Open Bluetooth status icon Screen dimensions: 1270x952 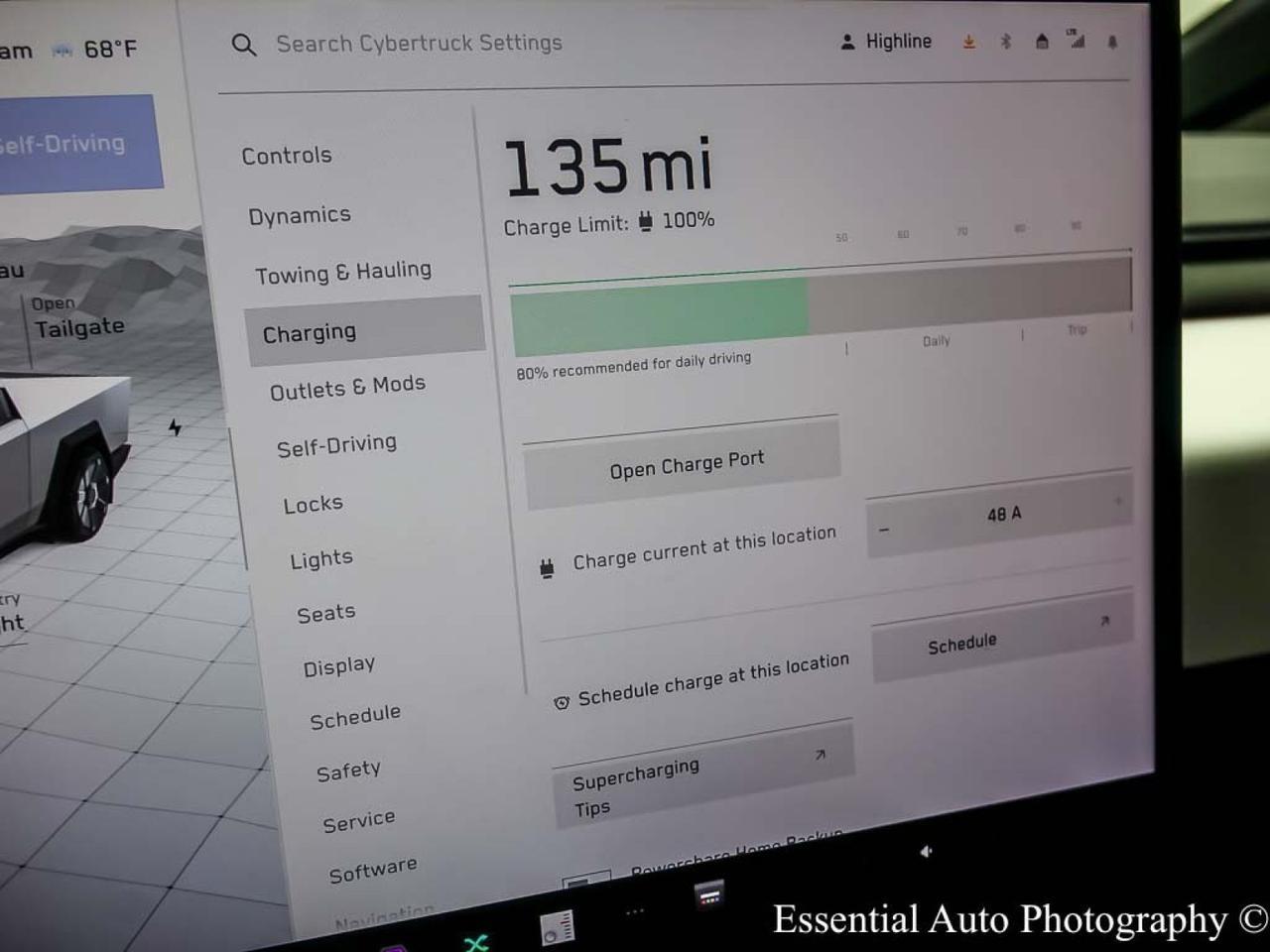pyautogui.click(x=1005, y=42)
